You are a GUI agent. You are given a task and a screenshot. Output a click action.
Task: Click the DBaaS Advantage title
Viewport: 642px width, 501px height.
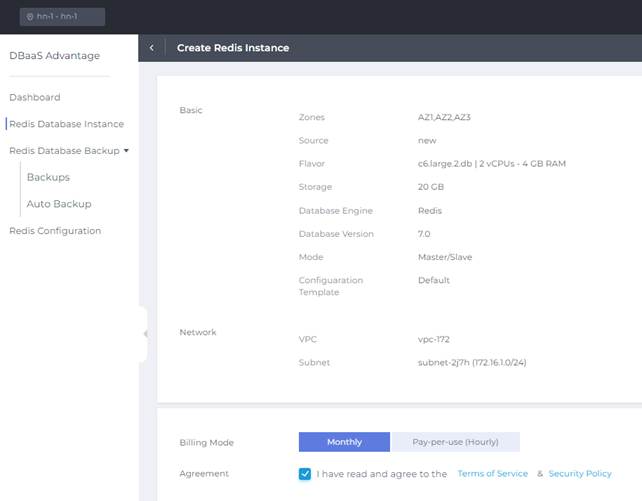[54, 56]
